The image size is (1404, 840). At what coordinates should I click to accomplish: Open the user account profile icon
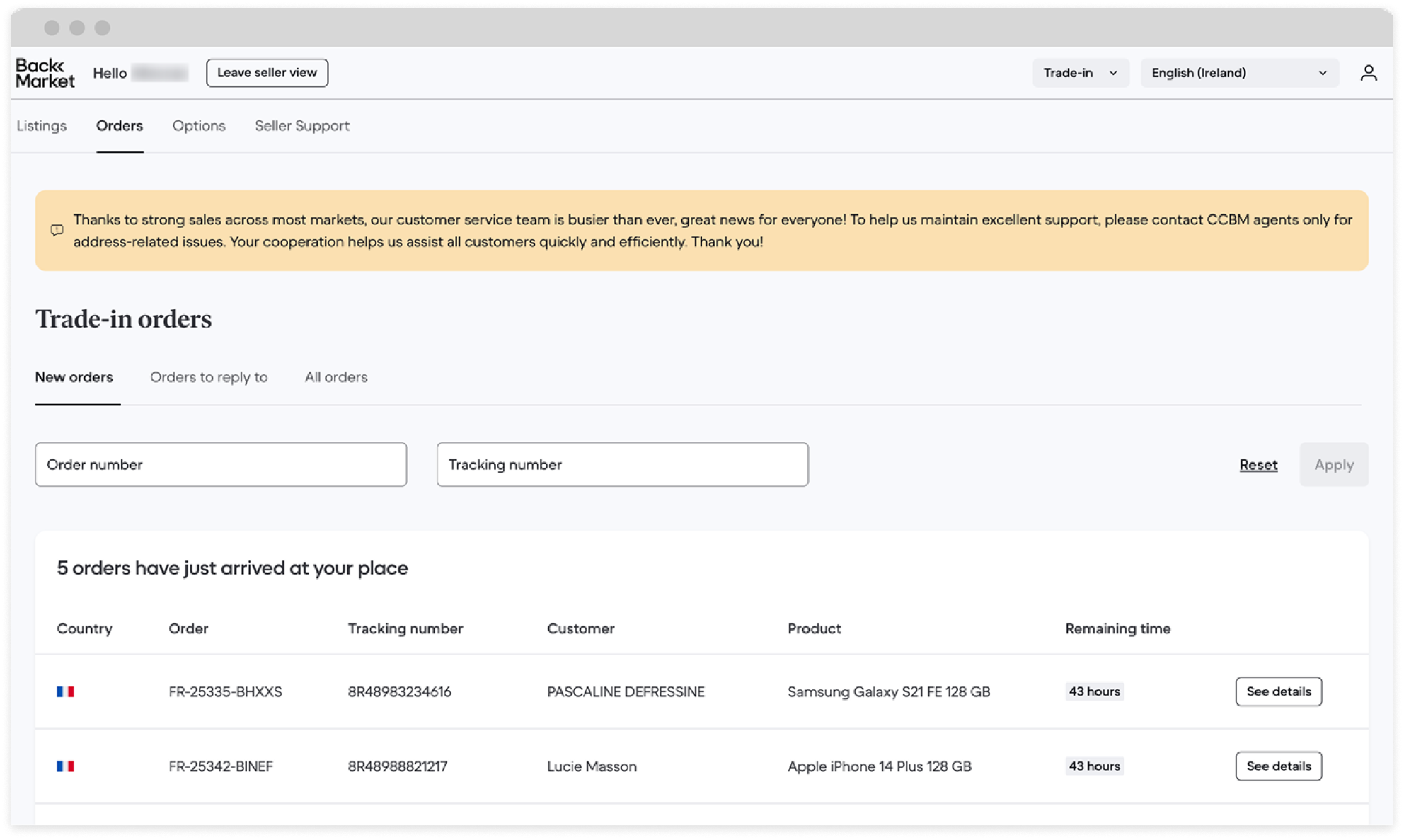(1368, 73)
